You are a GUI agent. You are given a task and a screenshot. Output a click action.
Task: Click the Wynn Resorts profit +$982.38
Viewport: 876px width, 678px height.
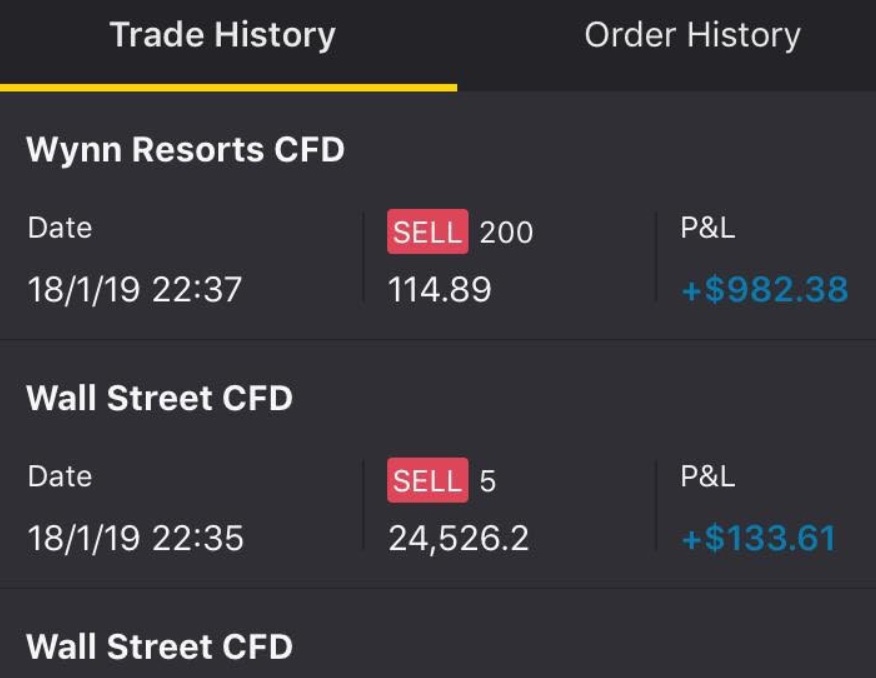click(765, 290)
